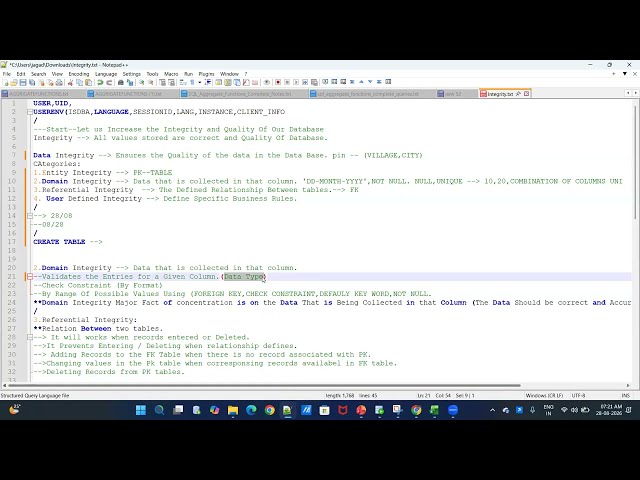
Task: Toggle vertical scroll synchronization
Action: [x=162, y=82]
